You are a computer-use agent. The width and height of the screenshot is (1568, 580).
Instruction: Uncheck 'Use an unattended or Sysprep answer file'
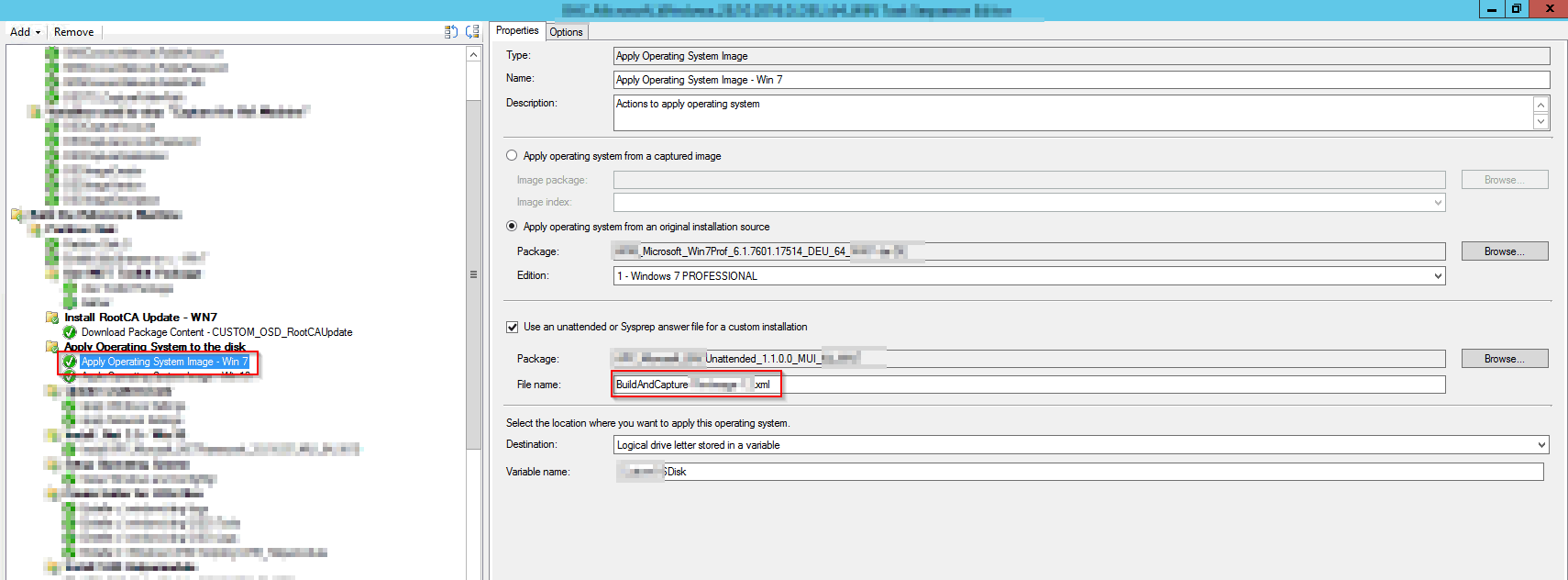513,327
